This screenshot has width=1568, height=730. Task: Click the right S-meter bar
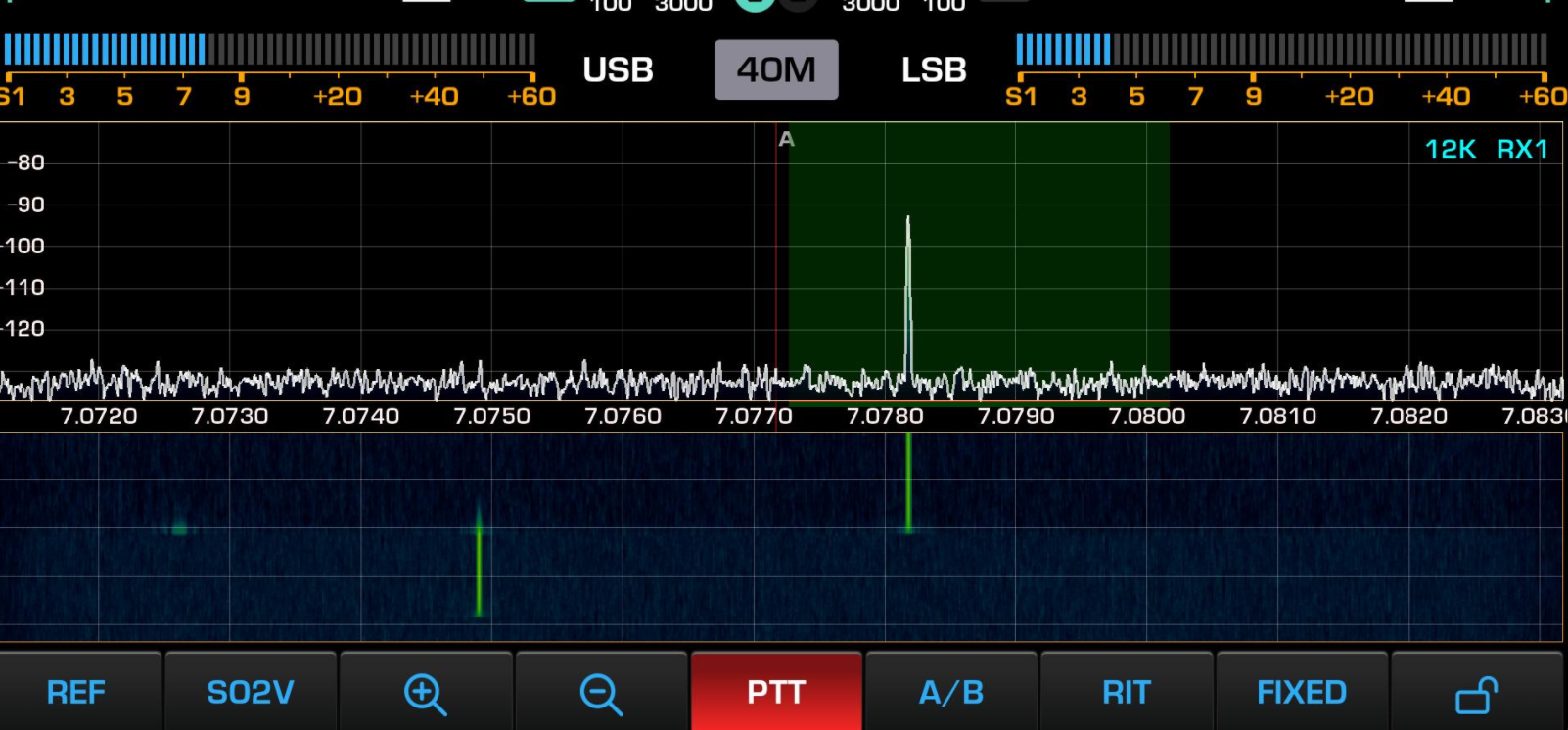[x=1280, y=49]
